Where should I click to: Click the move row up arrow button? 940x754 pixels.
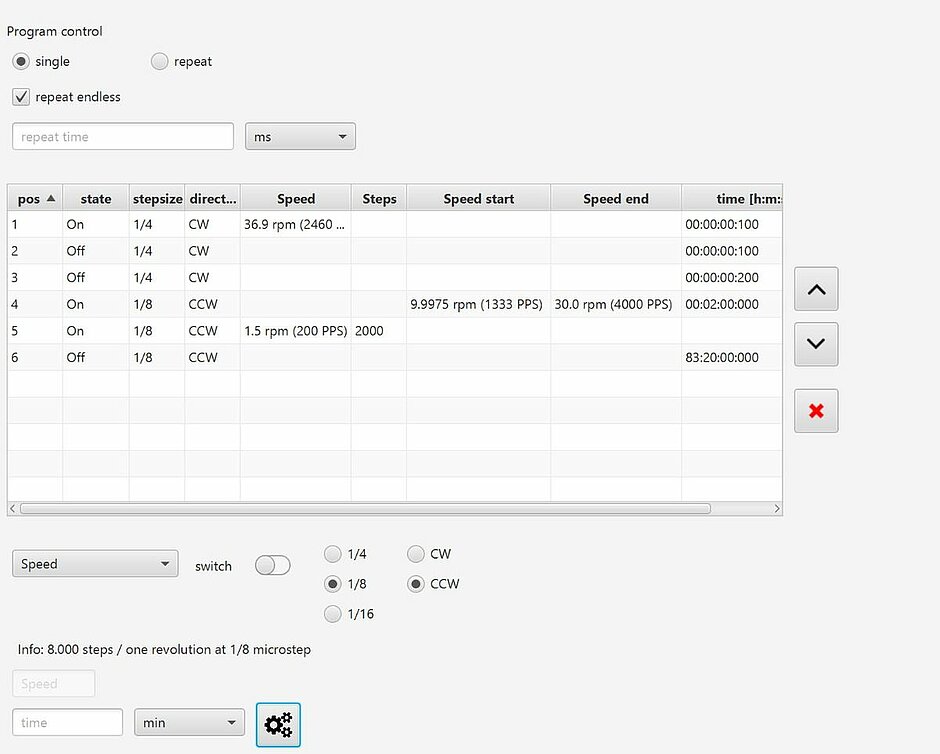pyautogui.click(x=816, y=289)
